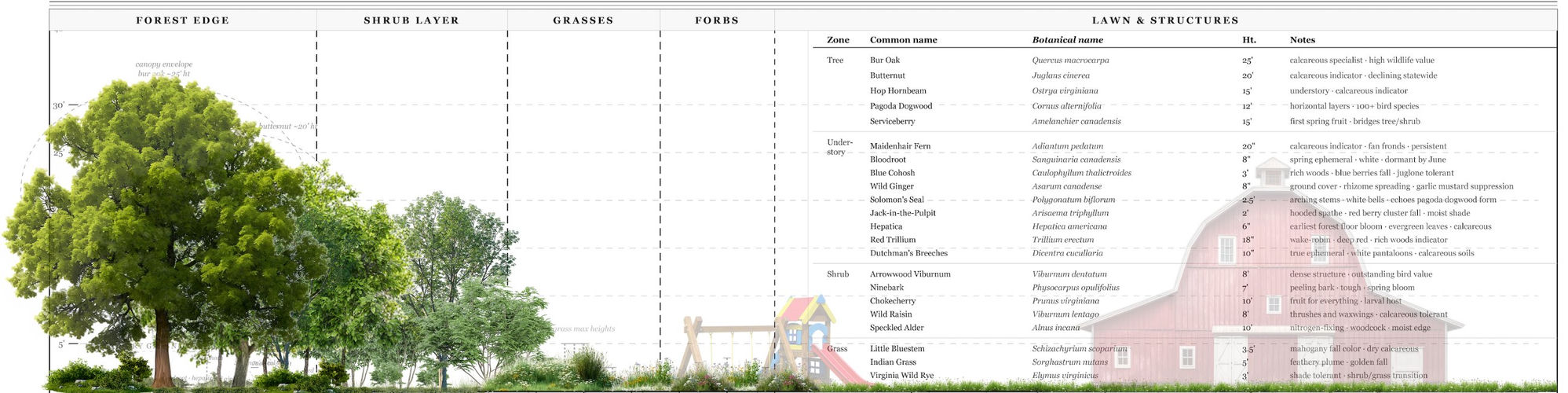The width and height of the screenshot is (1568, 393).
Task: Click the Hop Hornbeam common name
Action: coord(897,91)
